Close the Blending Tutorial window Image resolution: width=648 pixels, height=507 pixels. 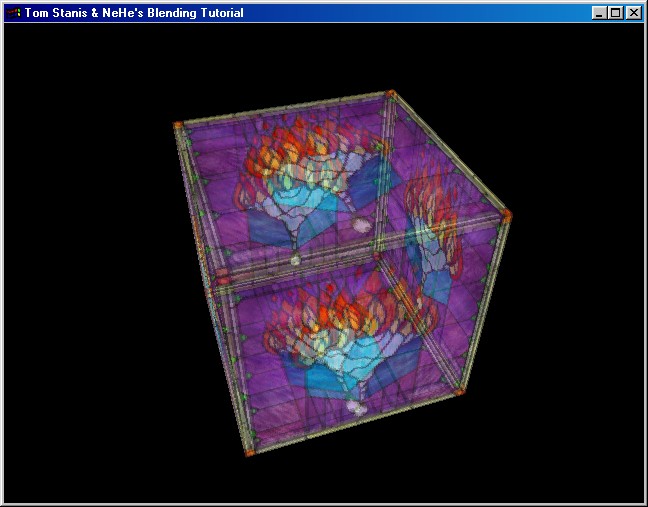tap(632, 13)
